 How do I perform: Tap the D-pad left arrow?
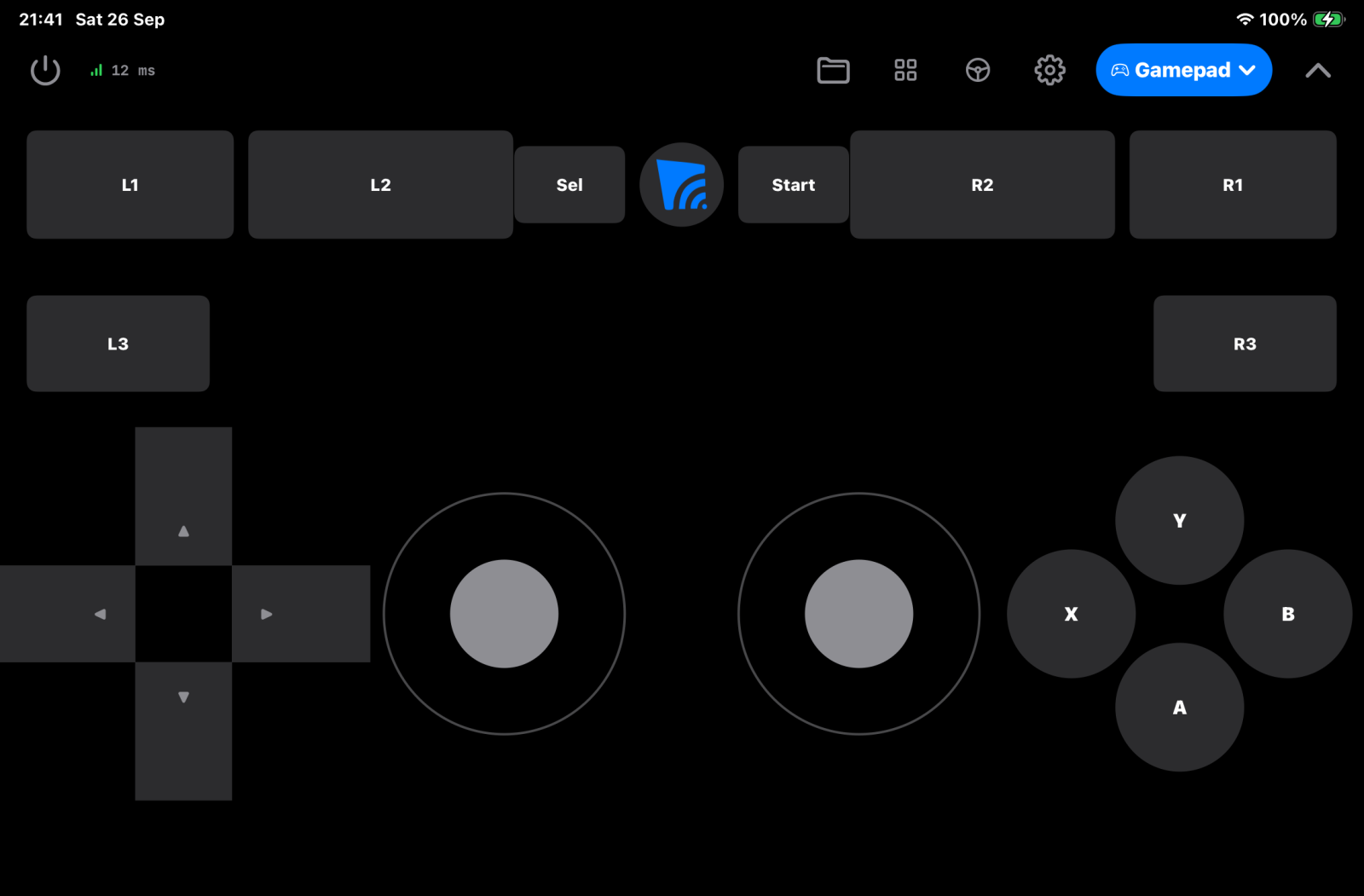coord(67,614)
